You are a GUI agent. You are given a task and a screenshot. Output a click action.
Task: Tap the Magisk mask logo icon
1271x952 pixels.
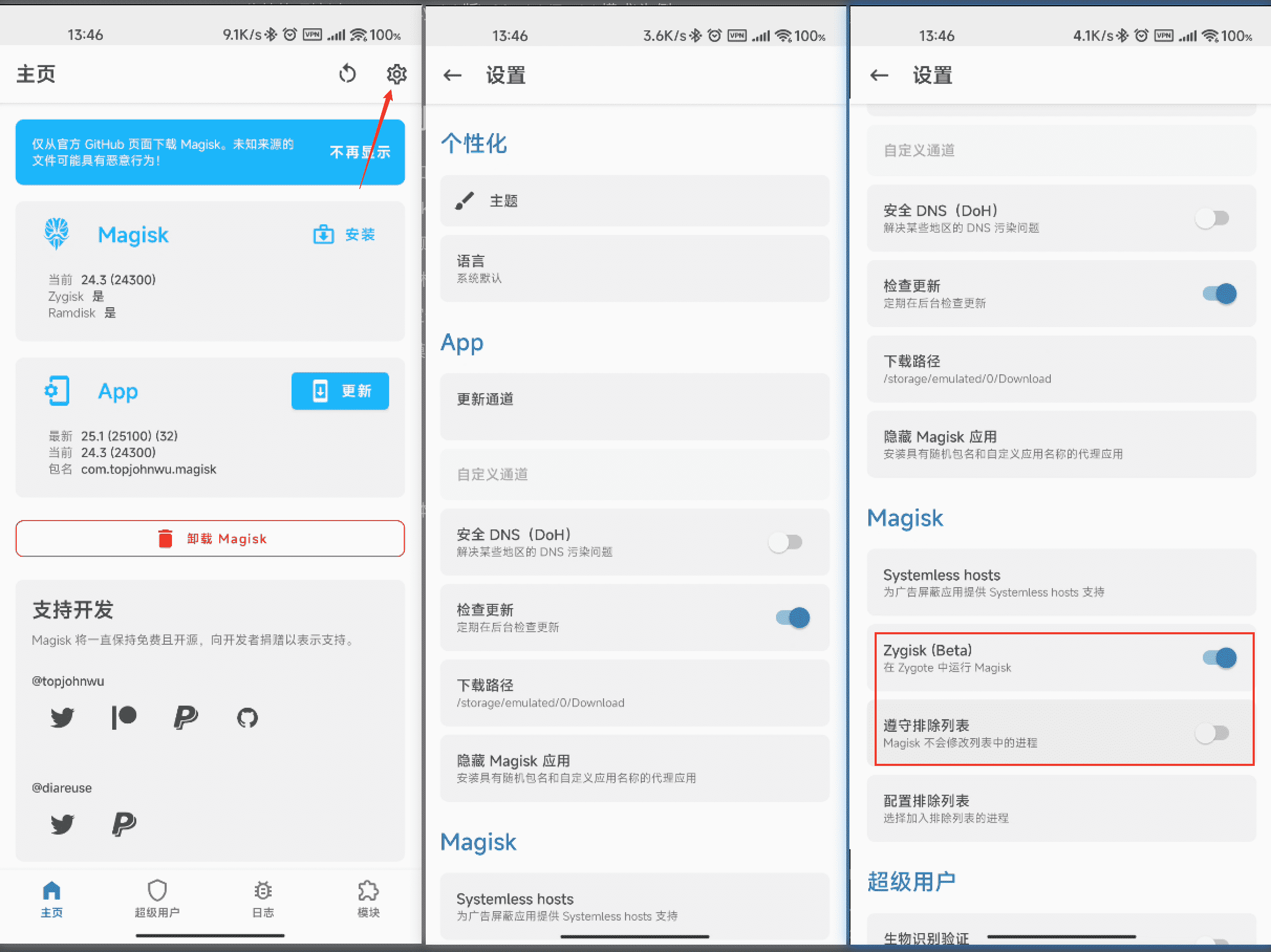56,233
